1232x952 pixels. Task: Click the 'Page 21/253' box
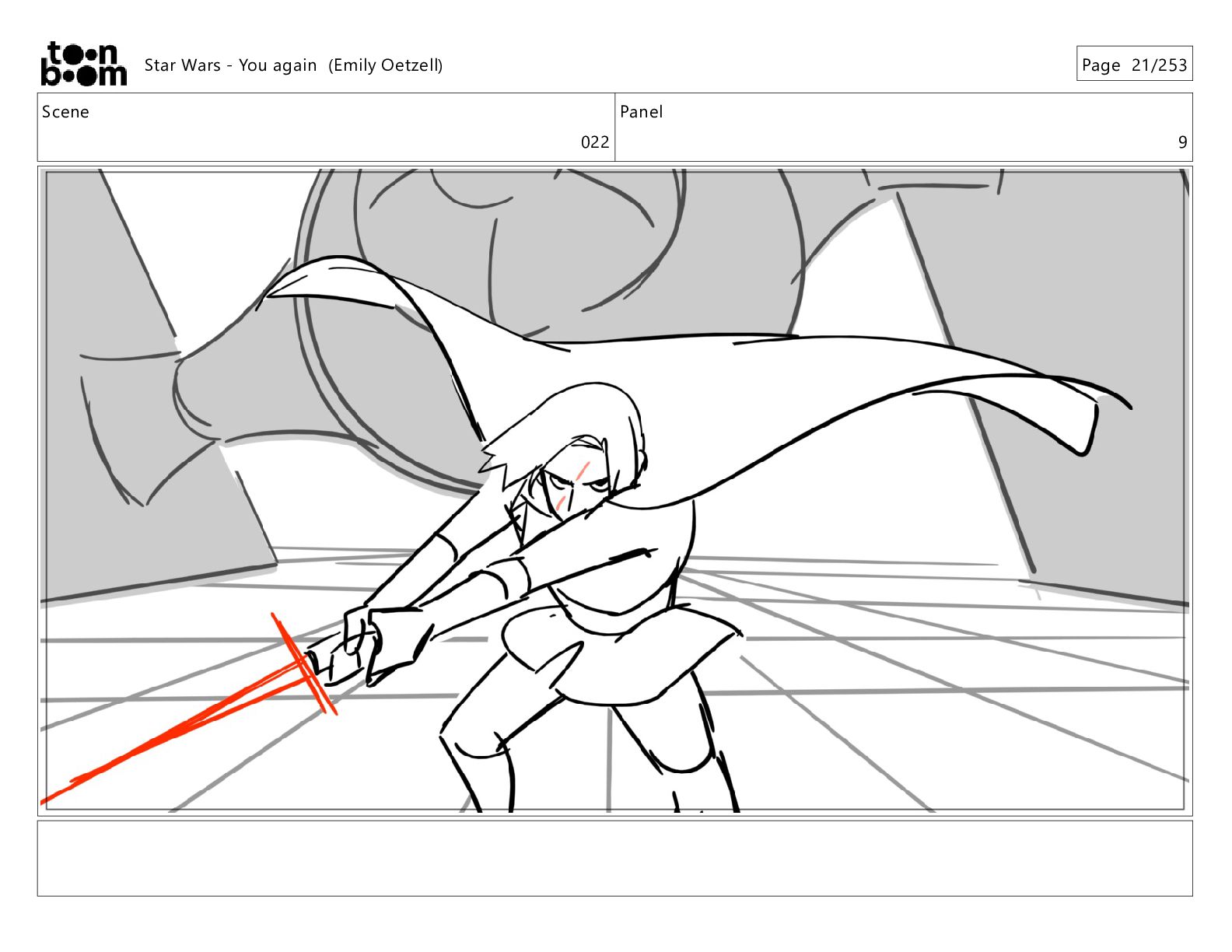point(1134,64)
